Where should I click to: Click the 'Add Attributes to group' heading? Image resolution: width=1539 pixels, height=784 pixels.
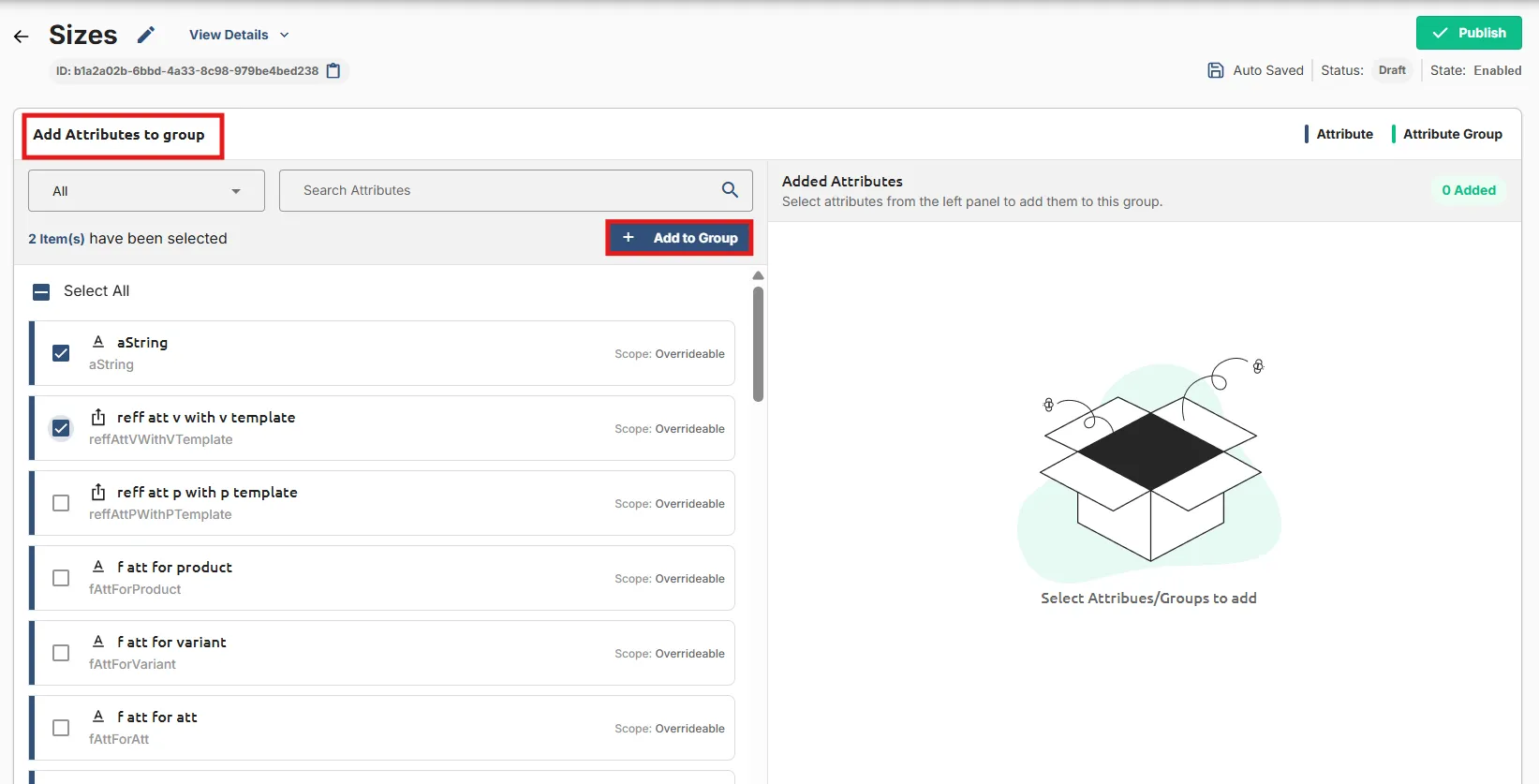[x=119, y=135]
